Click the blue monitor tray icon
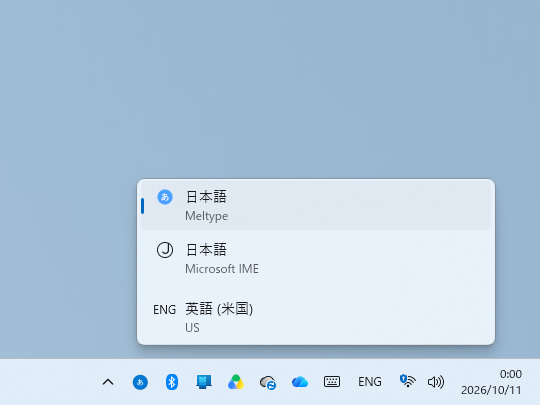The height and width of the screenshot is (405, 540). pyautogui.click(x=204, y=382)
